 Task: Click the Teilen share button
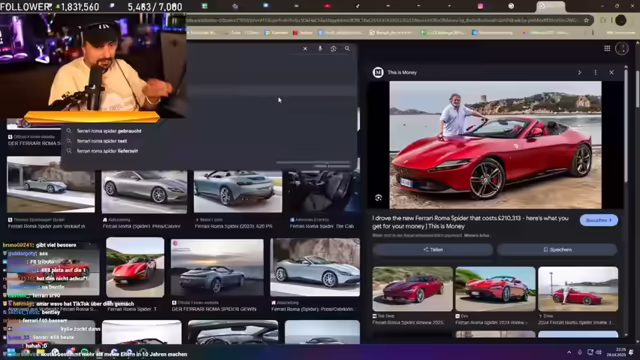click(x=433, y=249)
